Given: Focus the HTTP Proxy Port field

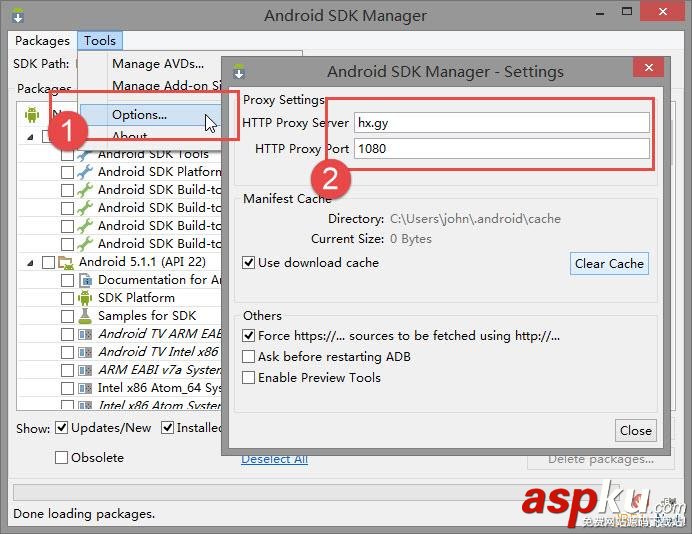Looking at the screenshot, I should pyautogui.click(x=502, y=149).
